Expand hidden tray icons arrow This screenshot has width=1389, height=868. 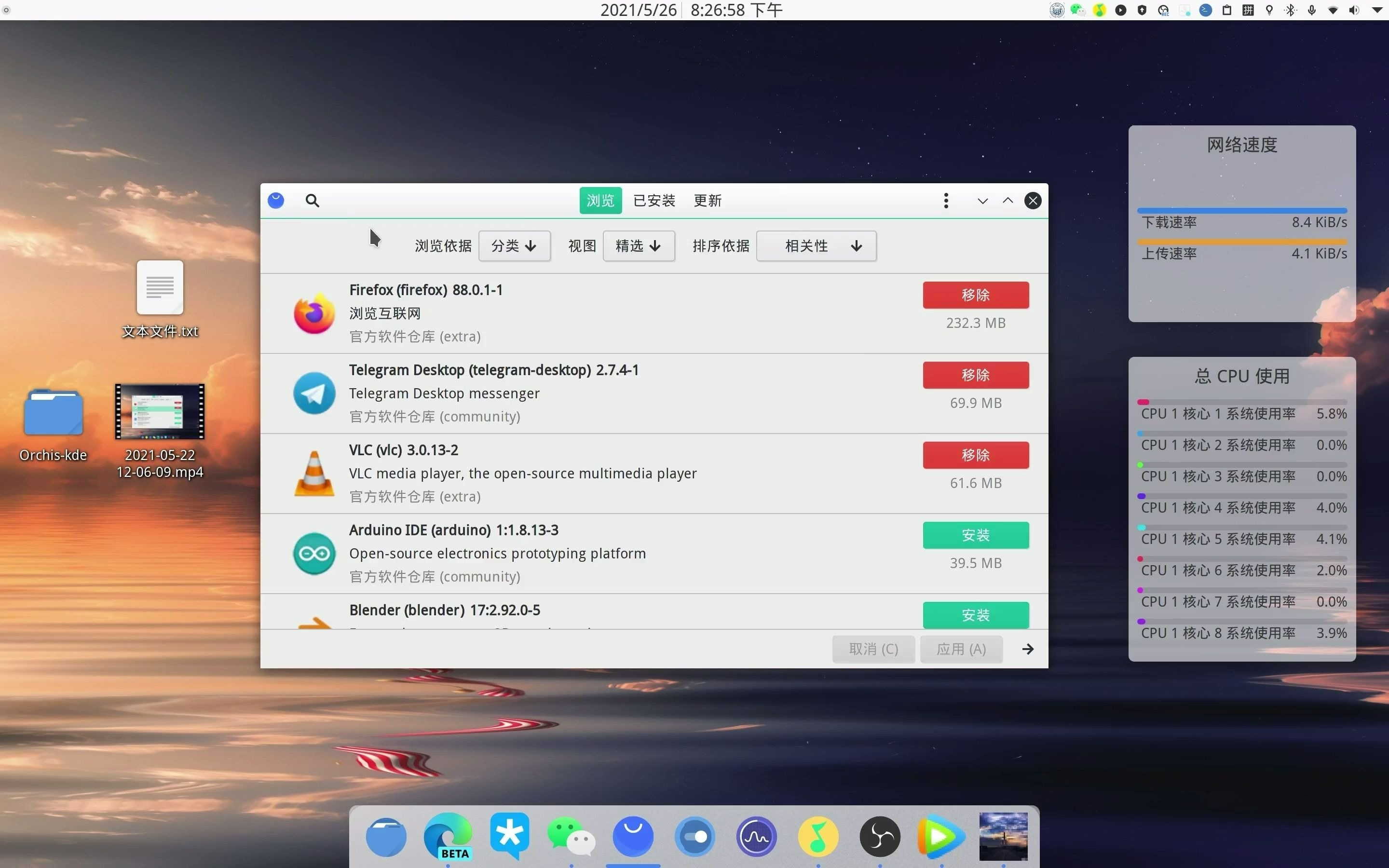1377,10
